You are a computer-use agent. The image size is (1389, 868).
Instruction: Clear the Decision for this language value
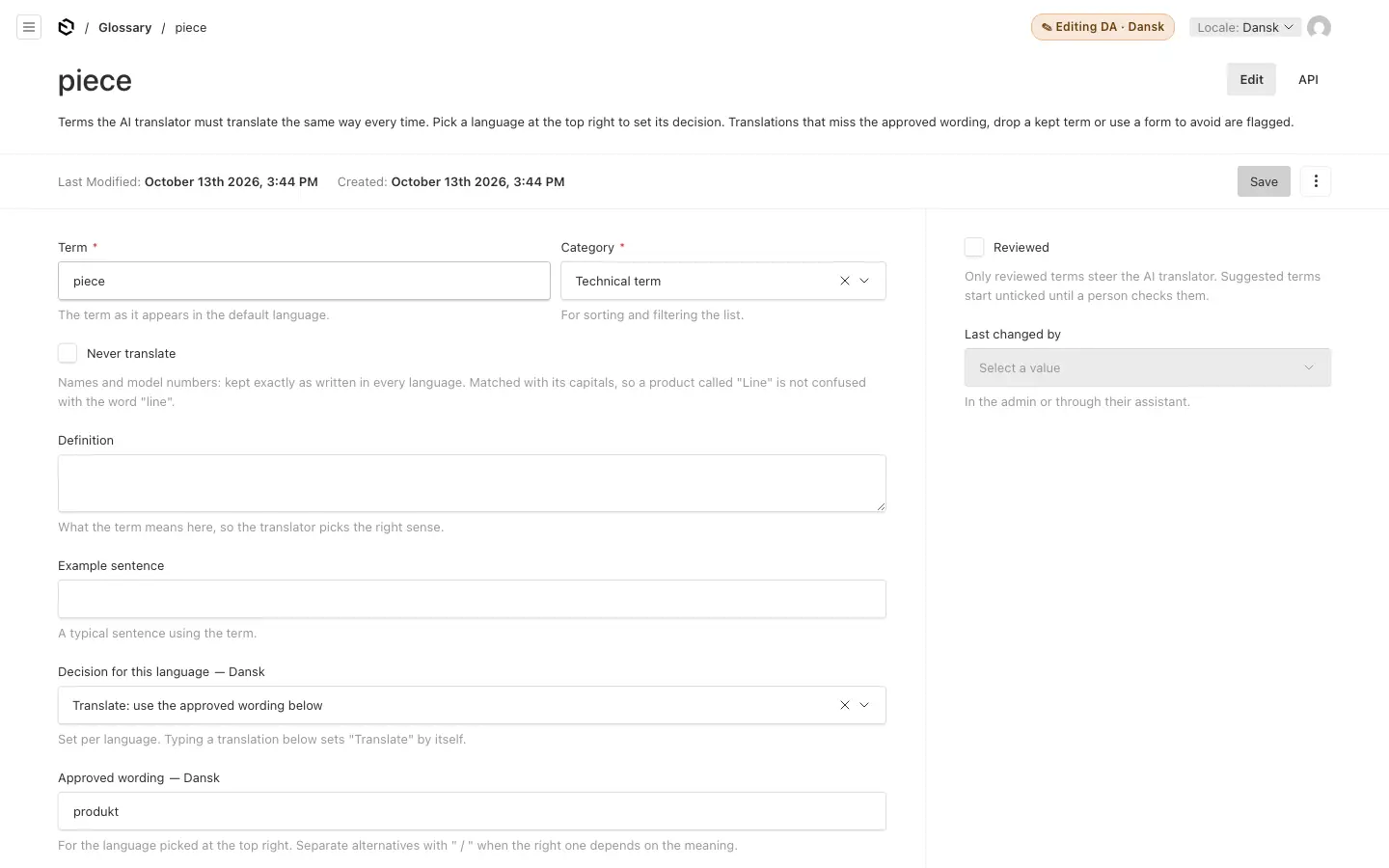click(845, 705)
